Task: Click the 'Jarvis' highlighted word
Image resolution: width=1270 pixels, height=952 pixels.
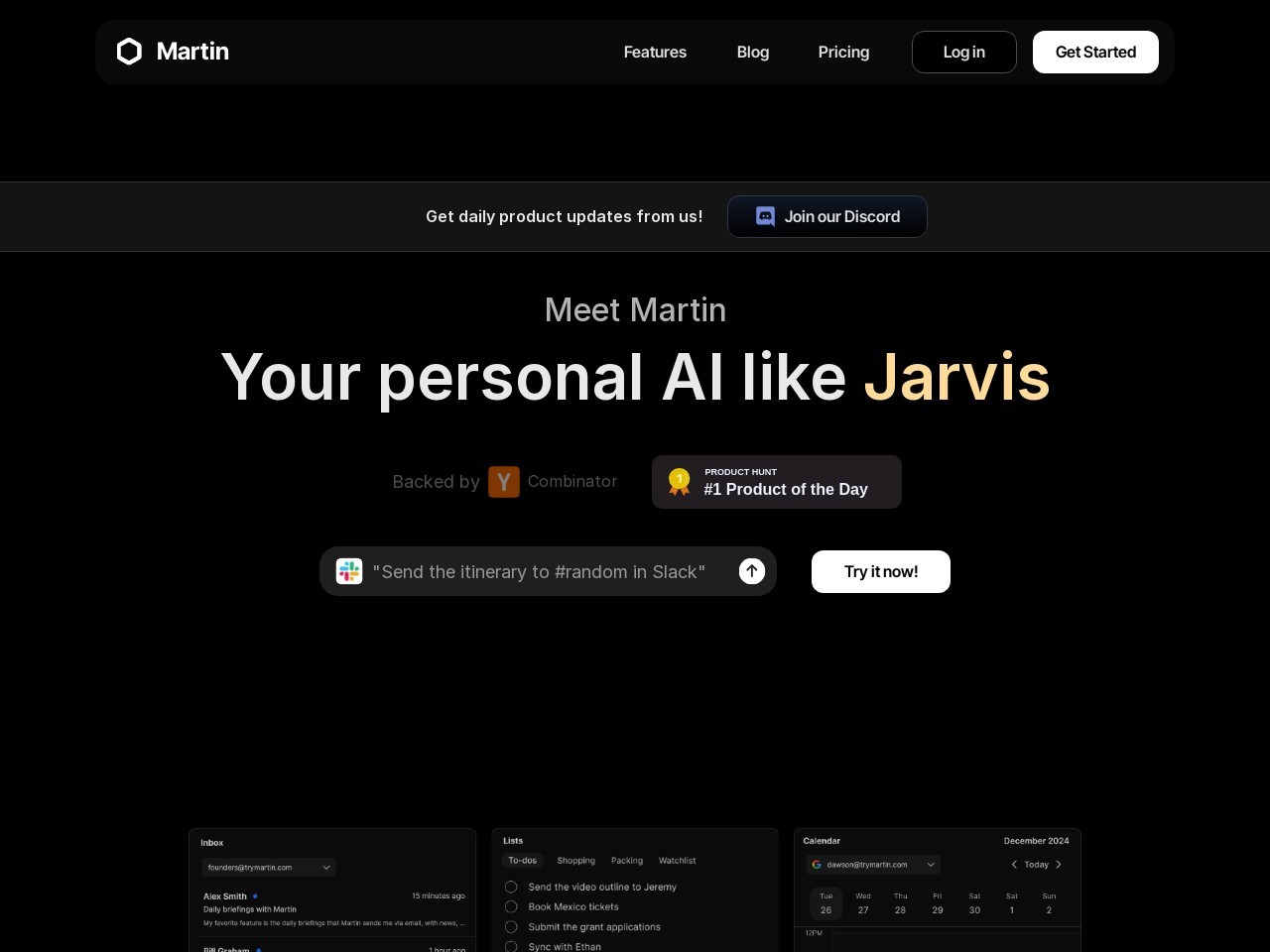Action: 956,377
